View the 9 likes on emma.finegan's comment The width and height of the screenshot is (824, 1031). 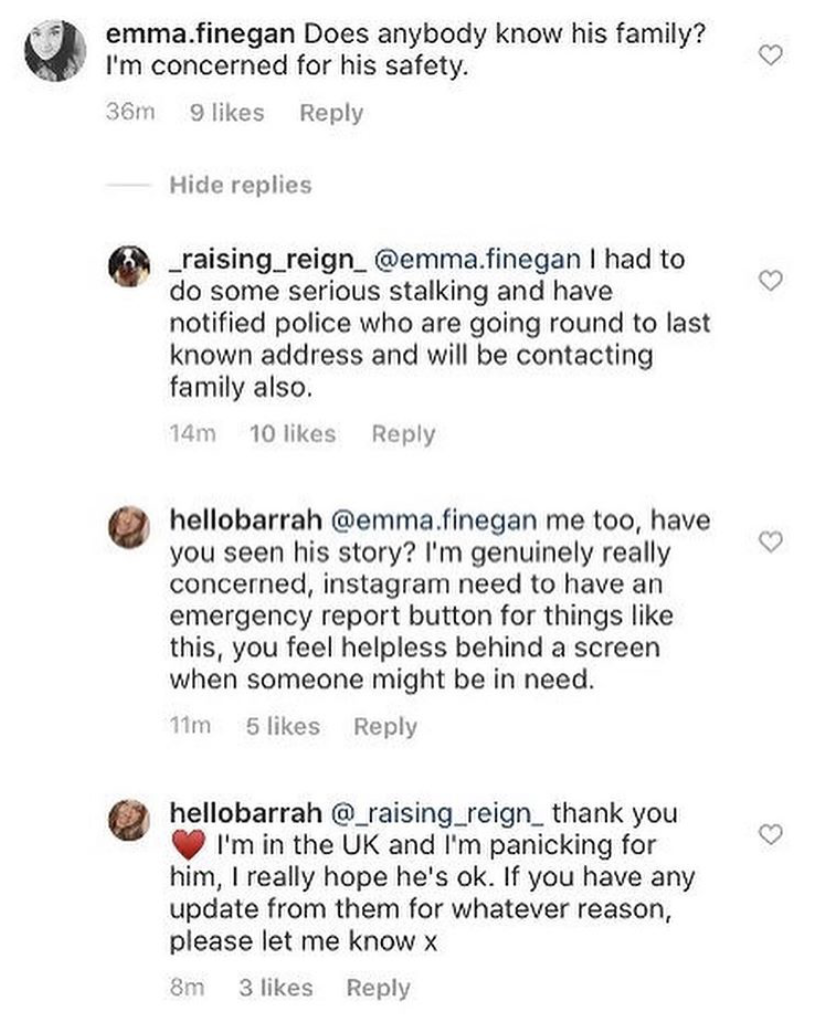[x=227, y=113]
